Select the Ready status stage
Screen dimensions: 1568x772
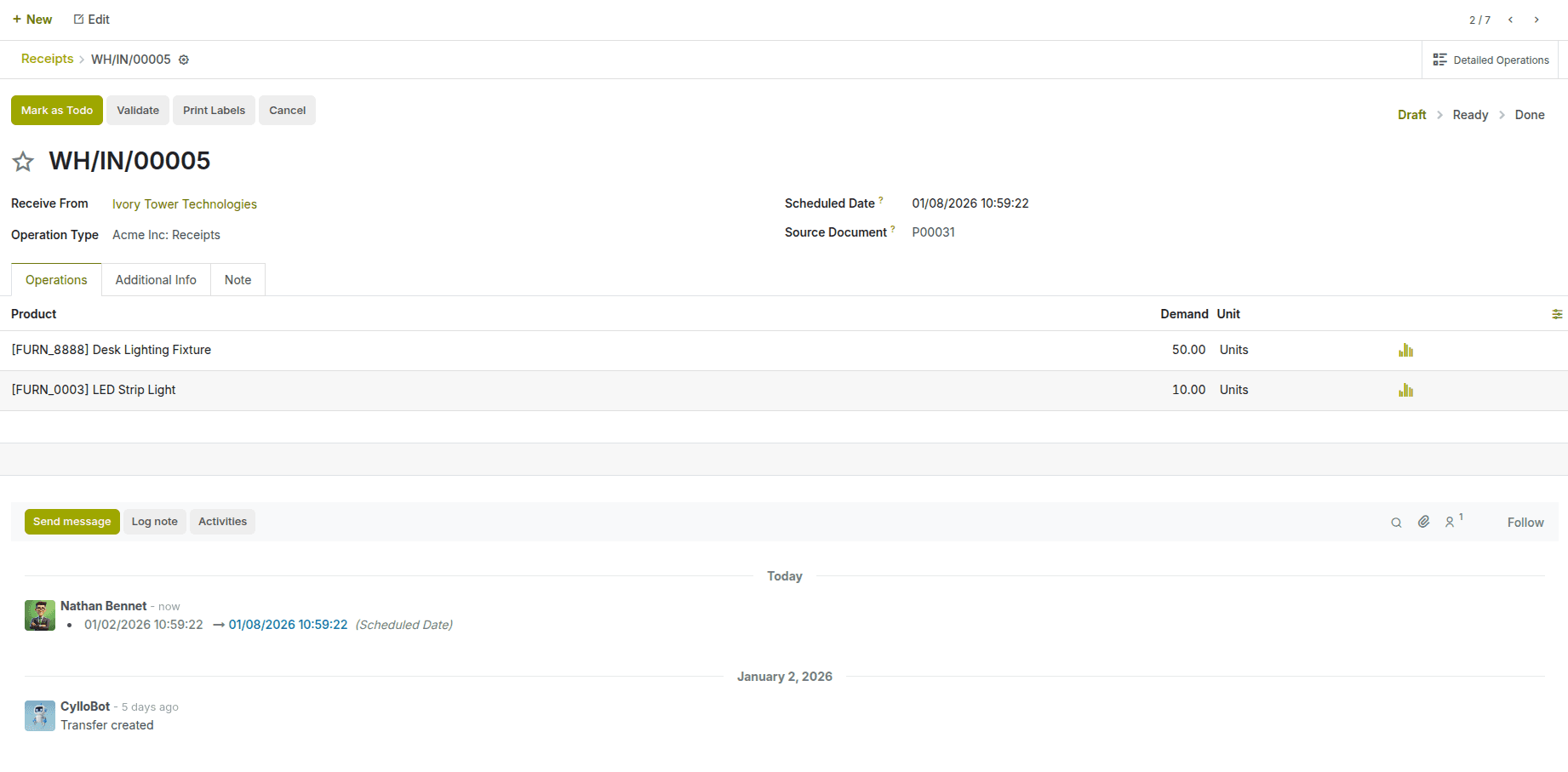1470,115
